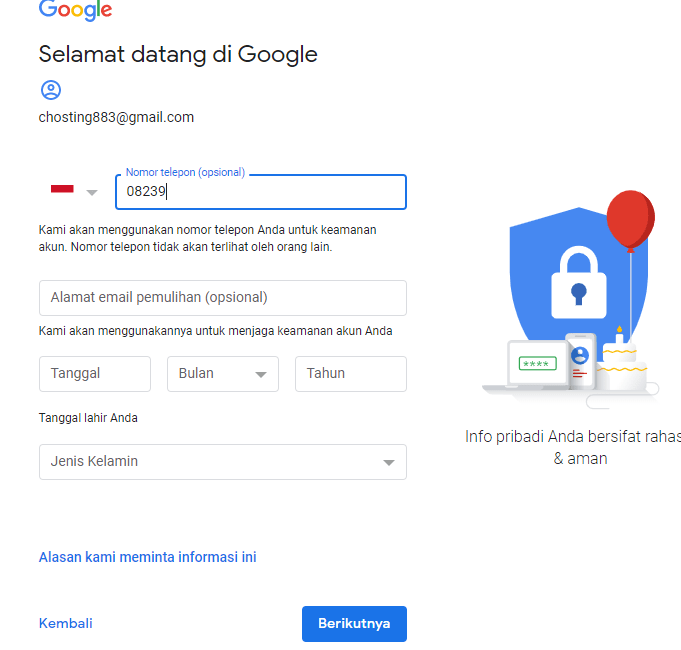Click the red balloon in the illustration
Screen dimensions: 681x650
click(630, 218)
